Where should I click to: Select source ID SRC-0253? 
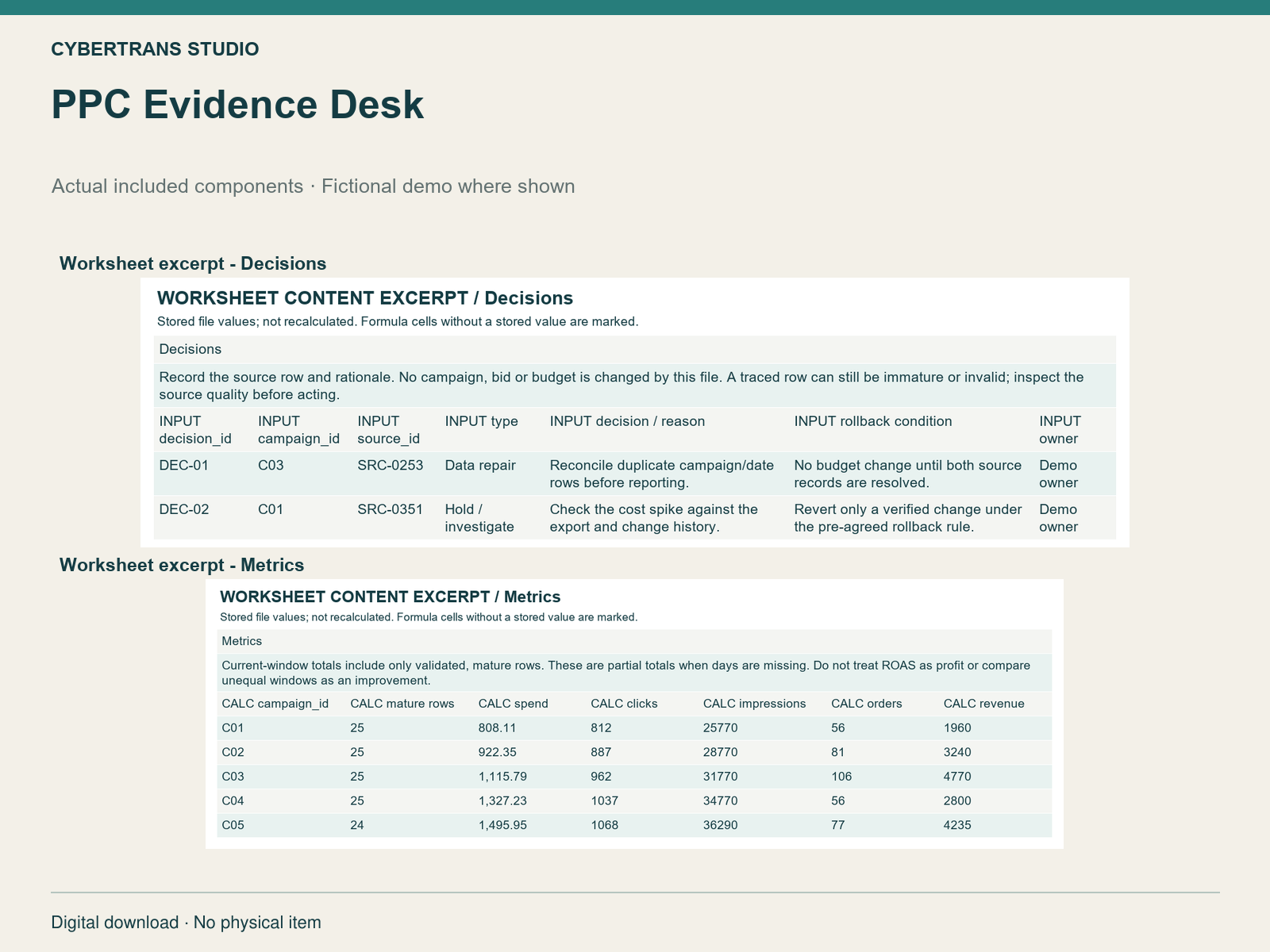click(391, 465)
